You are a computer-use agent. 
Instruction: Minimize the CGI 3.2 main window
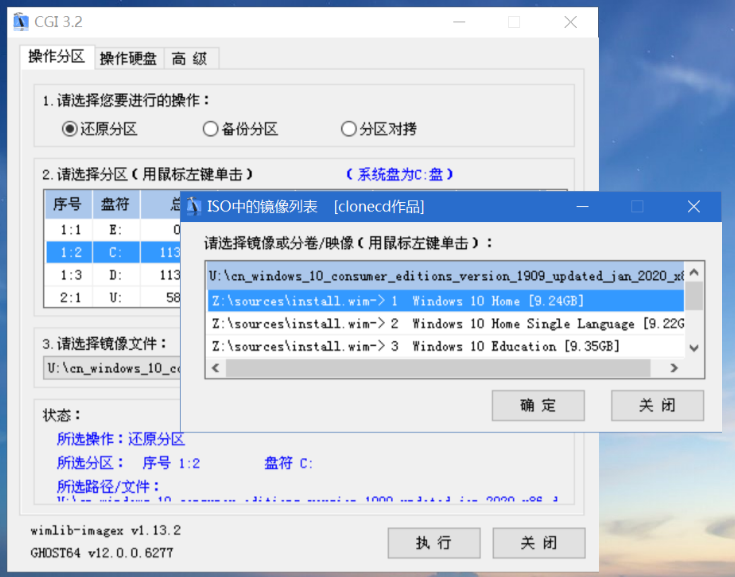(x=459, y=22)
